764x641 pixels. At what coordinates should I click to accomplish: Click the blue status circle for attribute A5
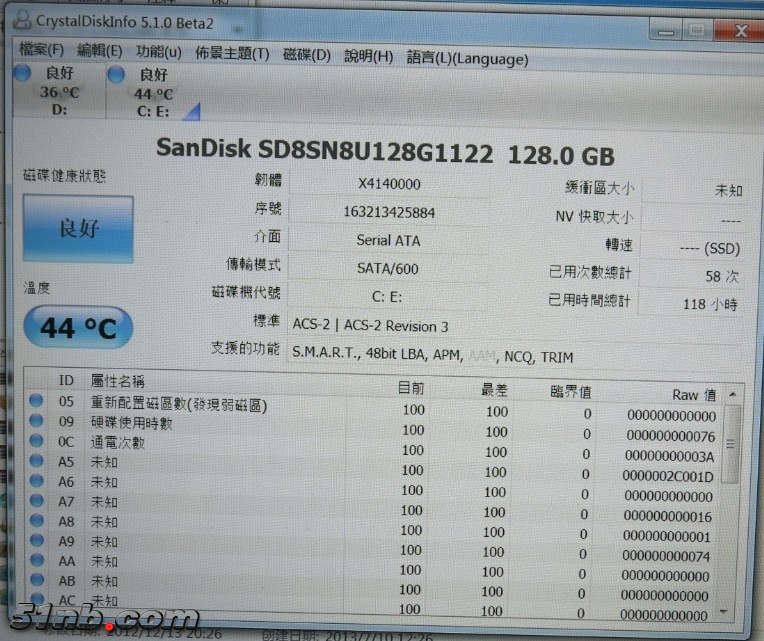[x=37, y=461]
